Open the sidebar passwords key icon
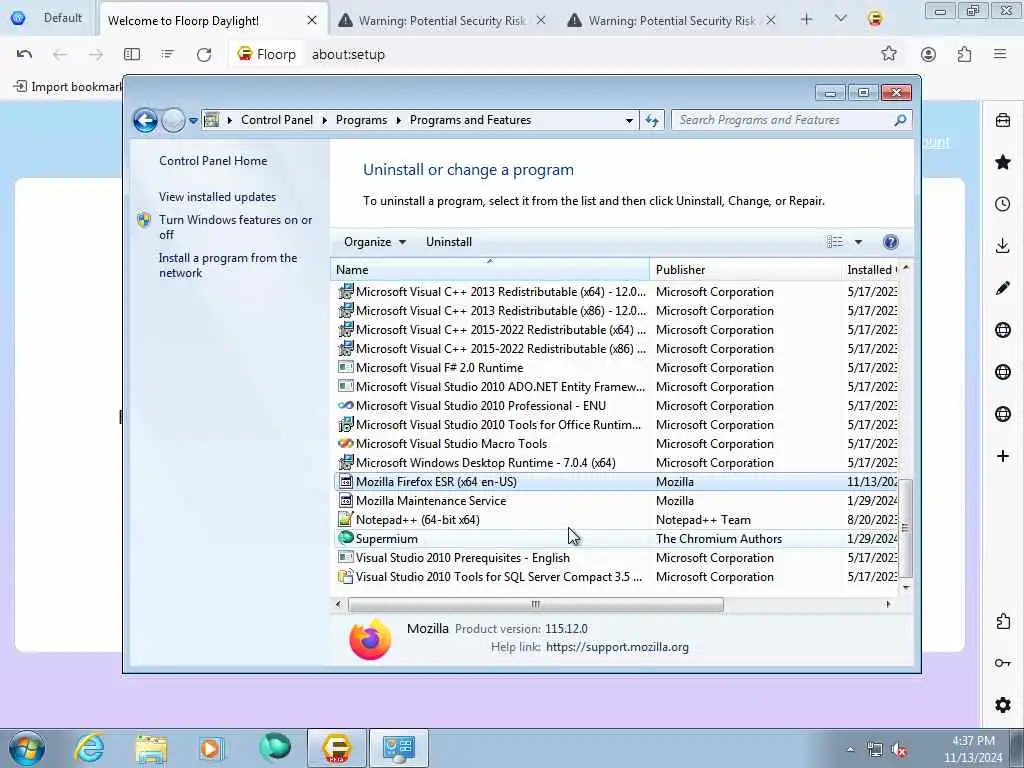 click(1003, 663)
